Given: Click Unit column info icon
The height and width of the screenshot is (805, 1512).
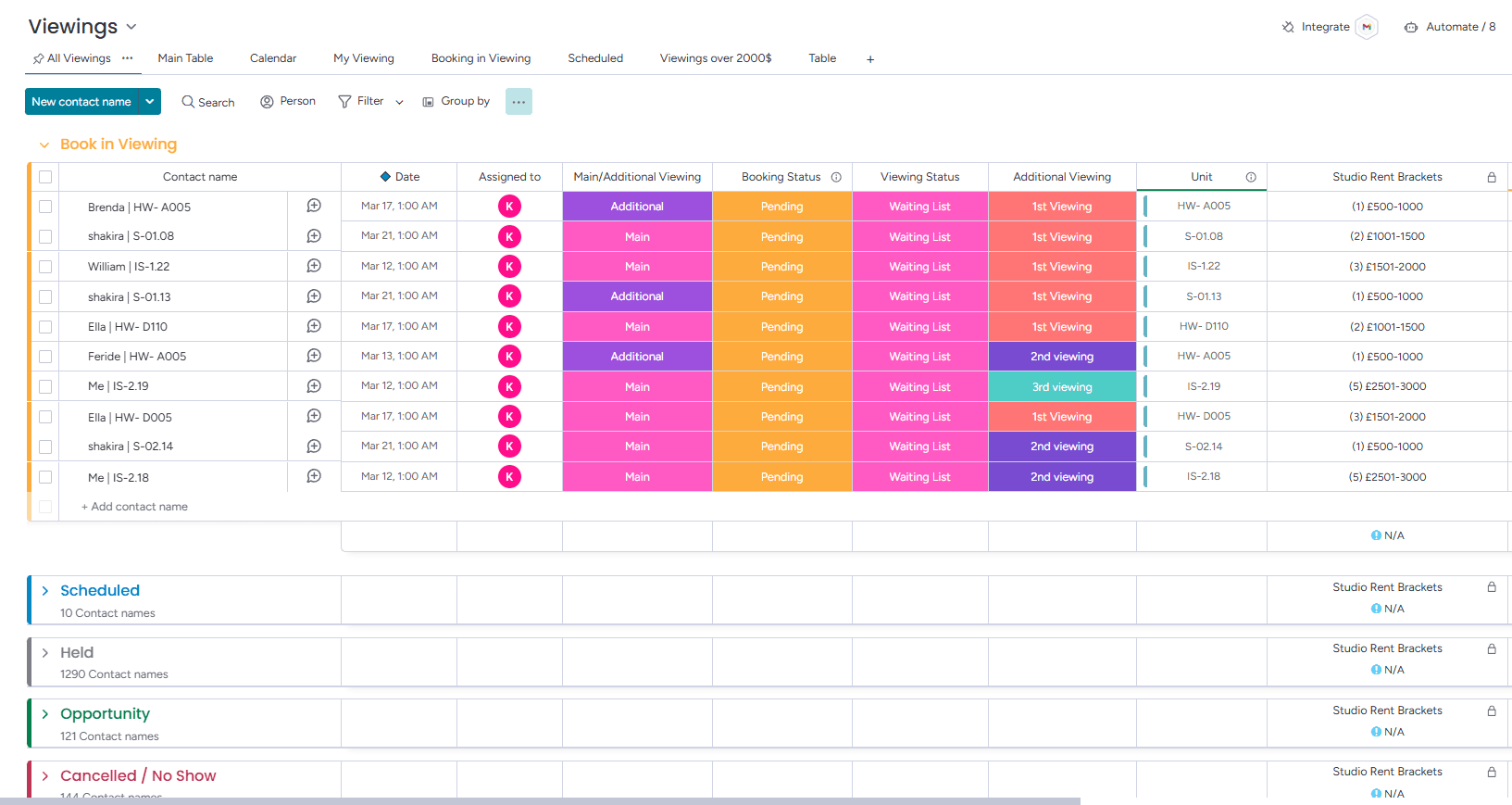Looking at the screenshot, I should (x=1251, y=177).
